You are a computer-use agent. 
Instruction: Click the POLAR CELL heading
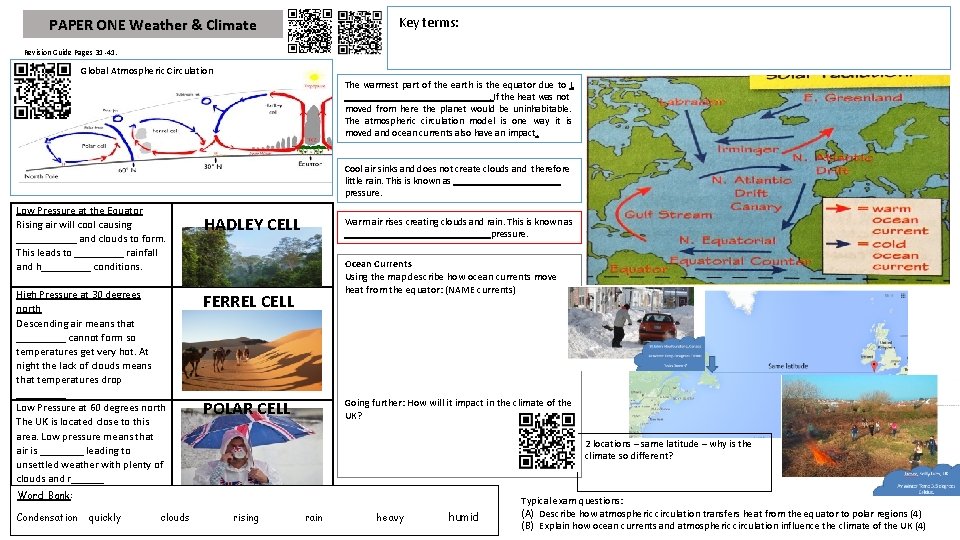pyautogui.click(x=246, y=408)
